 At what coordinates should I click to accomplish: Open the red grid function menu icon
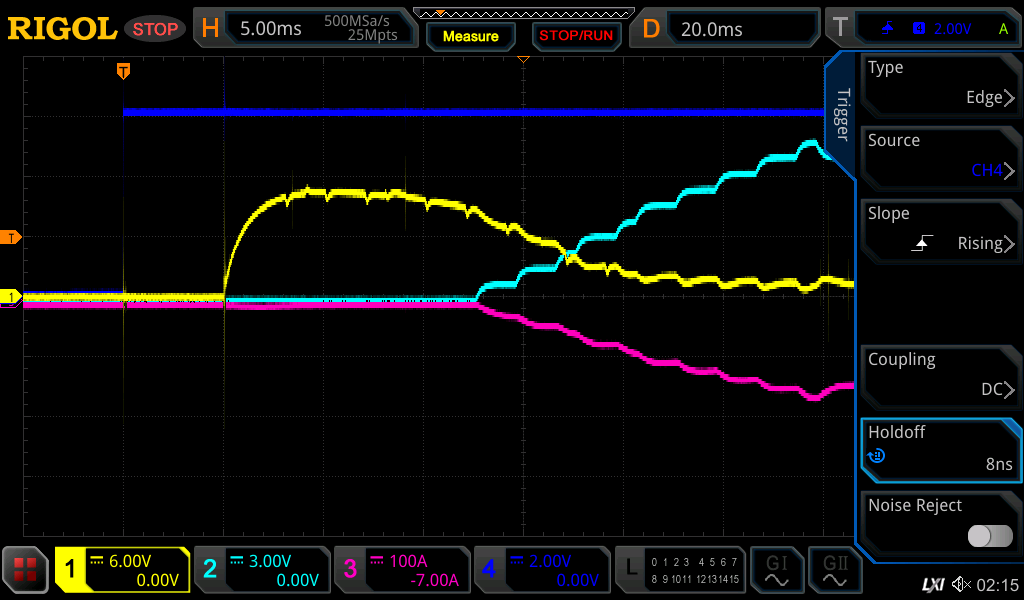26,571
